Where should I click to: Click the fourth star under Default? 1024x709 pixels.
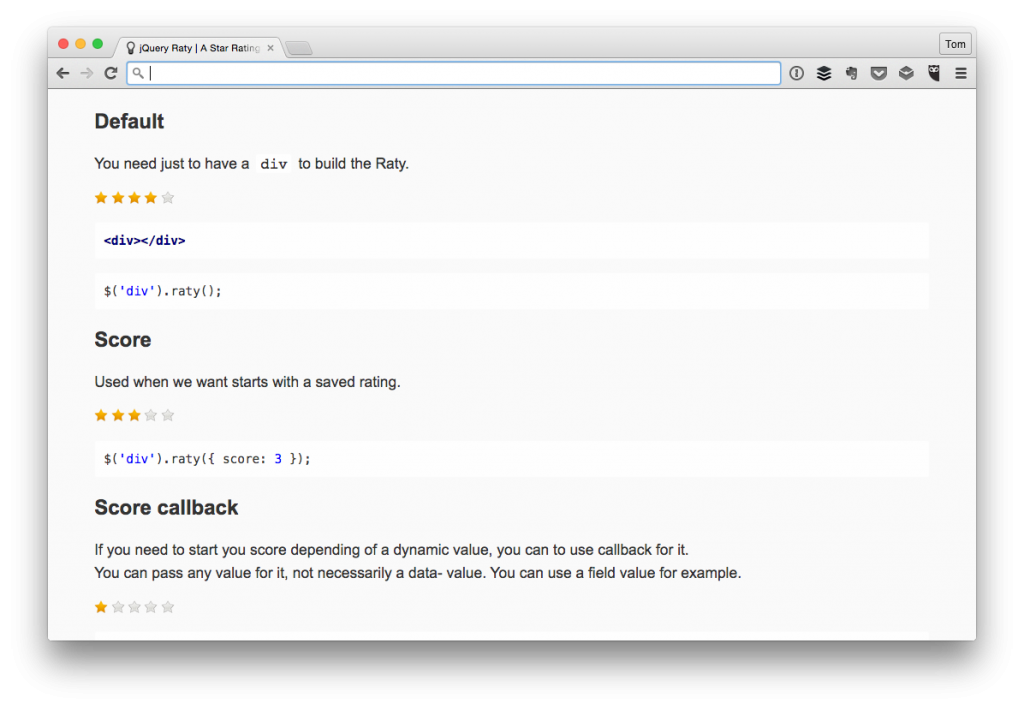pyautogui.click(x=151, y=198)
